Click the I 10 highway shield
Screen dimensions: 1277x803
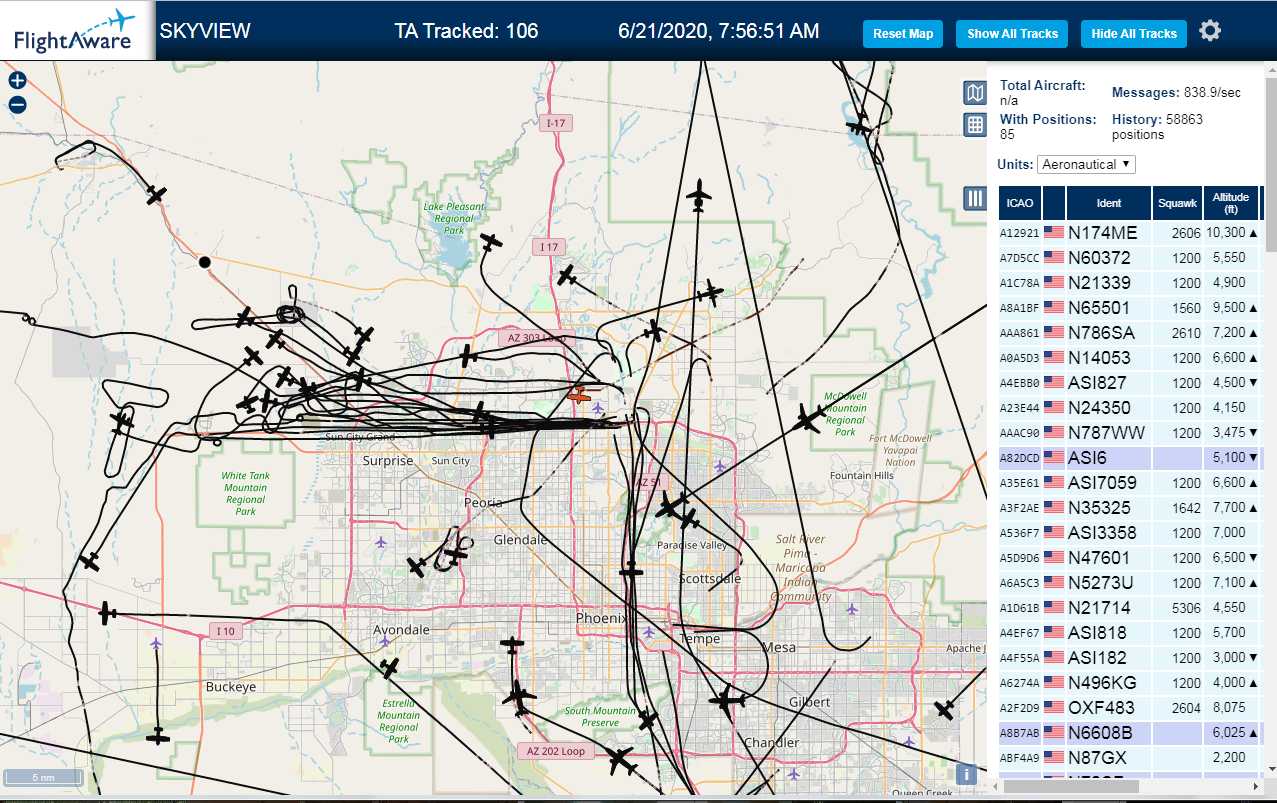(225, 631)
